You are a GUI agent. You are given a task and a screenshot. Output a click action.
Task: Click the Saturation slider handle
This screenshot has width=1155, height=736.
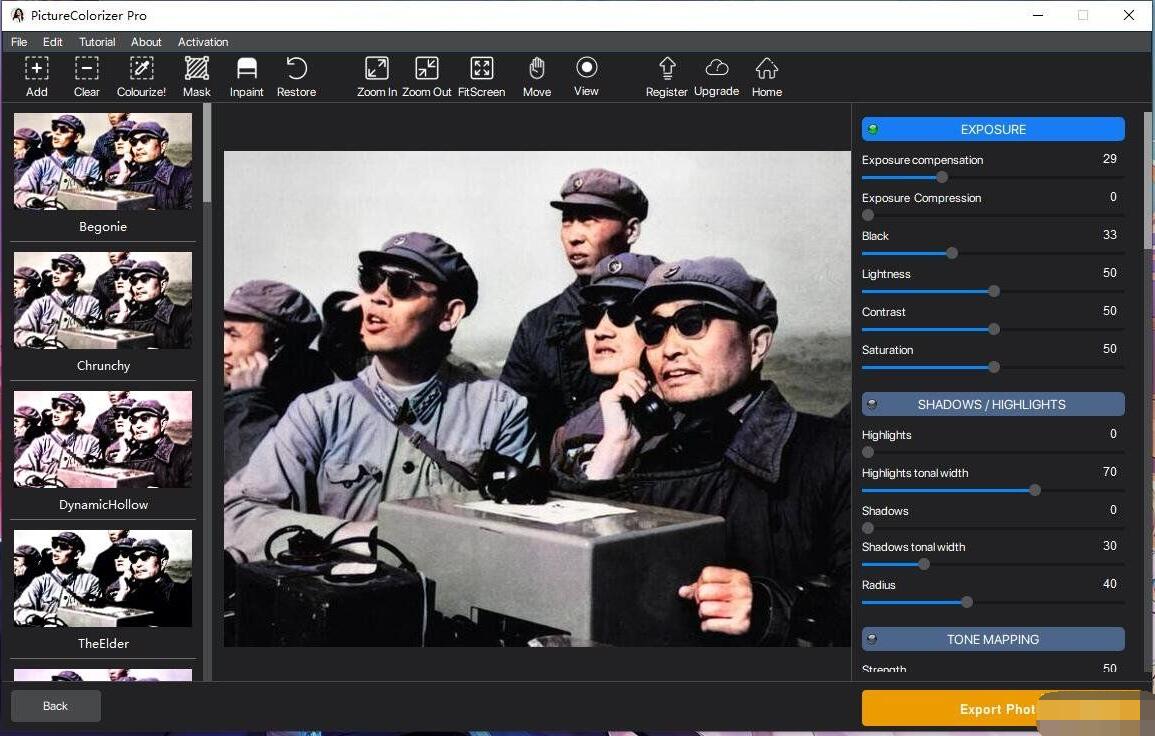point(994,367)
